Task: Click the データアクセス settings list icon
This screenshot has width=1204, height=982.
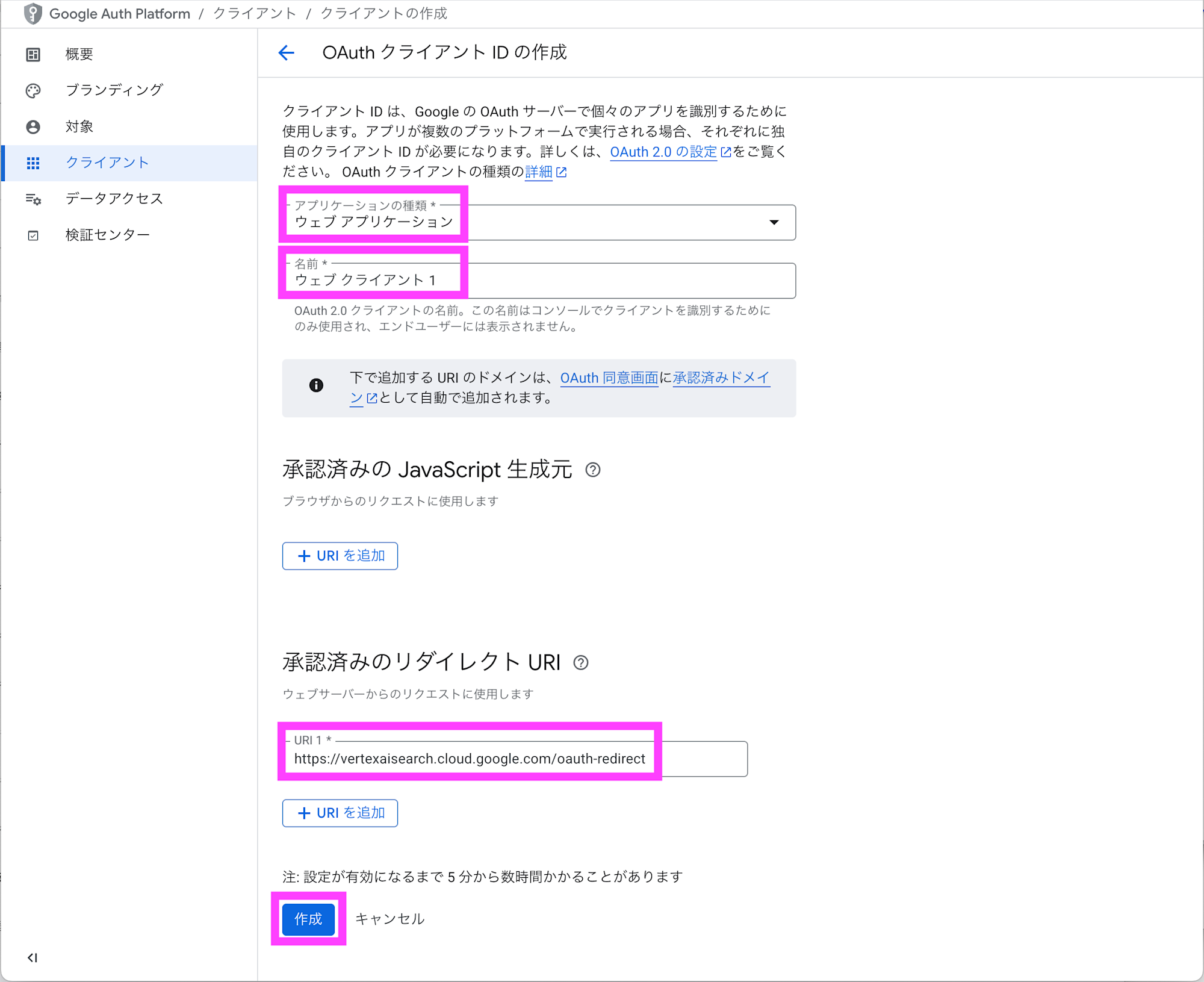Action: click(x=33, y=199)
